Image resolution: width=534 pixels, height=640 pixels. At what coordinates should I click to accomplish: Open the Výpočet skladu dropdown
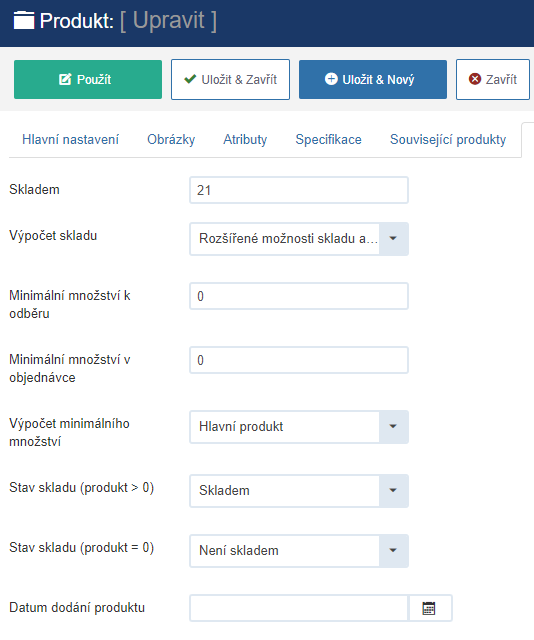299,239
